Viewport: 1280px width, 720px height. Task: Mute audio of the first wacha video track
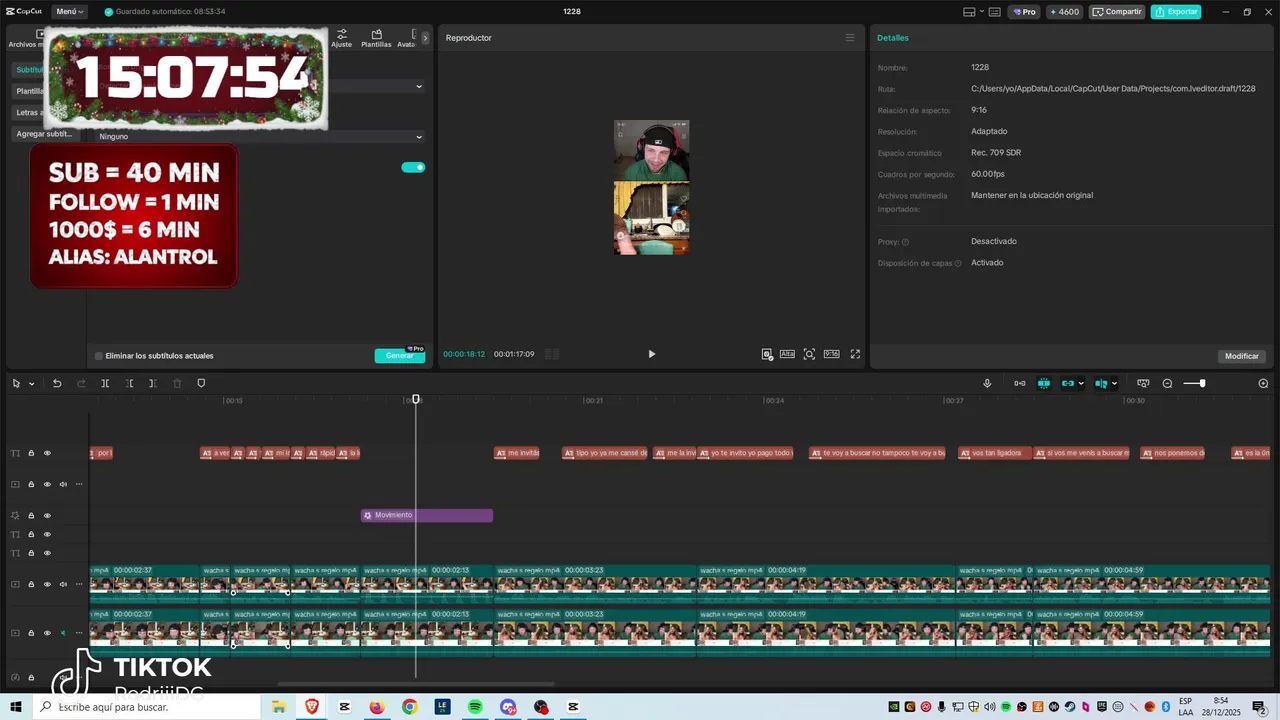click(63, 584)
